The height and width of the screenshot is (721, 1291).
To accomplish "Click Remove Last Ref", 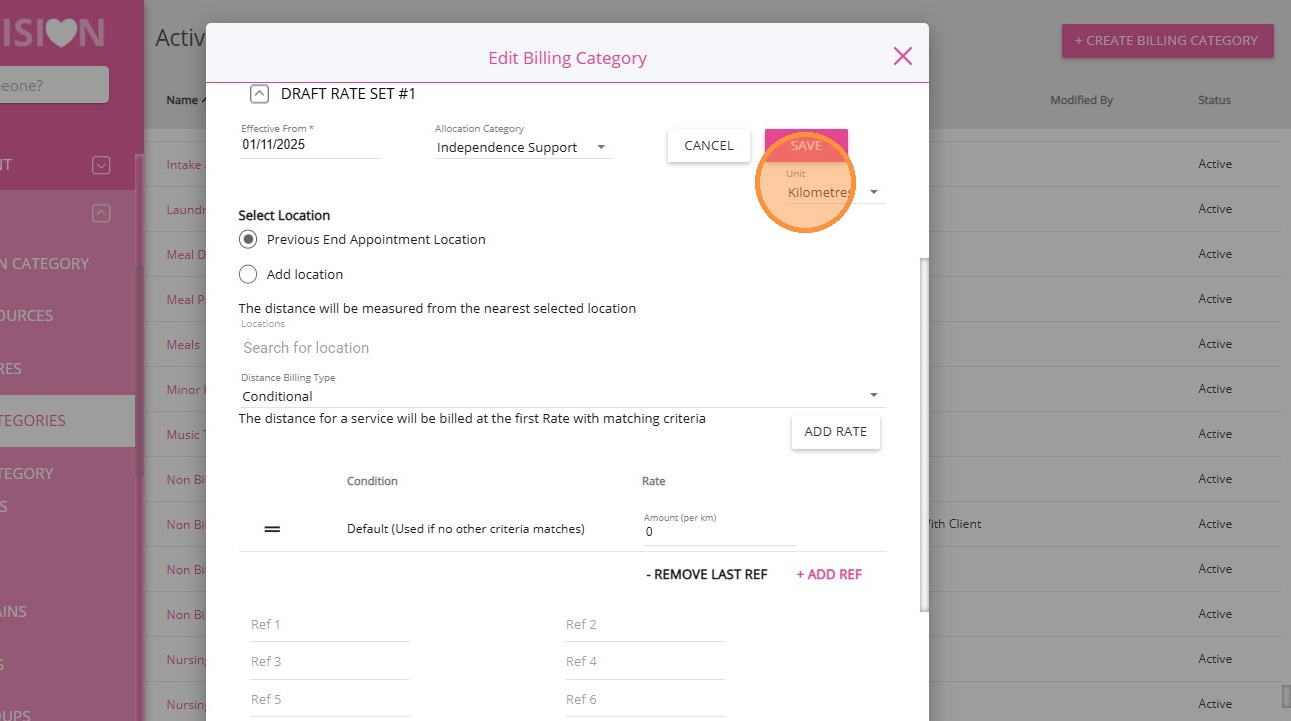I will pyautogui.click(x=706, y=575).
